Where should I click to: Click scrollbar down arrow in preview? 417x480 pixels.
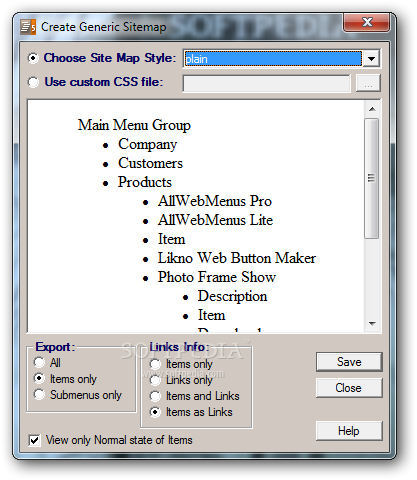[x=372, y=323]
